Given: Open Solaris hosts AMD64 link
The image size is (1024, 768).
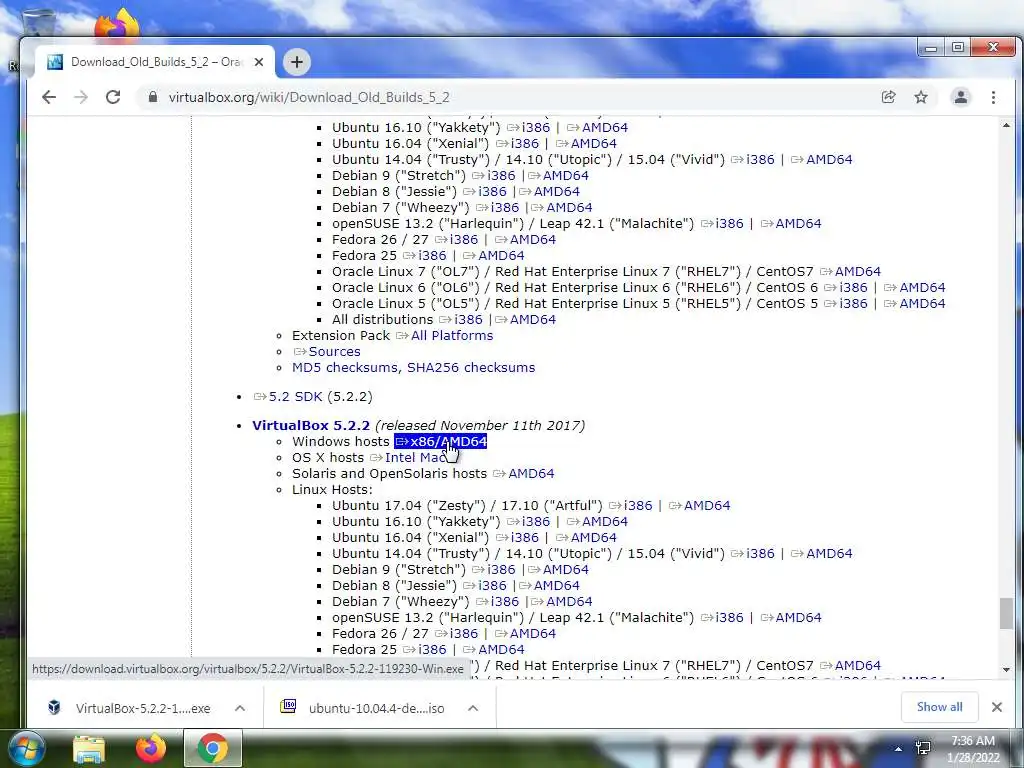Looking at the screenshot, I should 524,473.
